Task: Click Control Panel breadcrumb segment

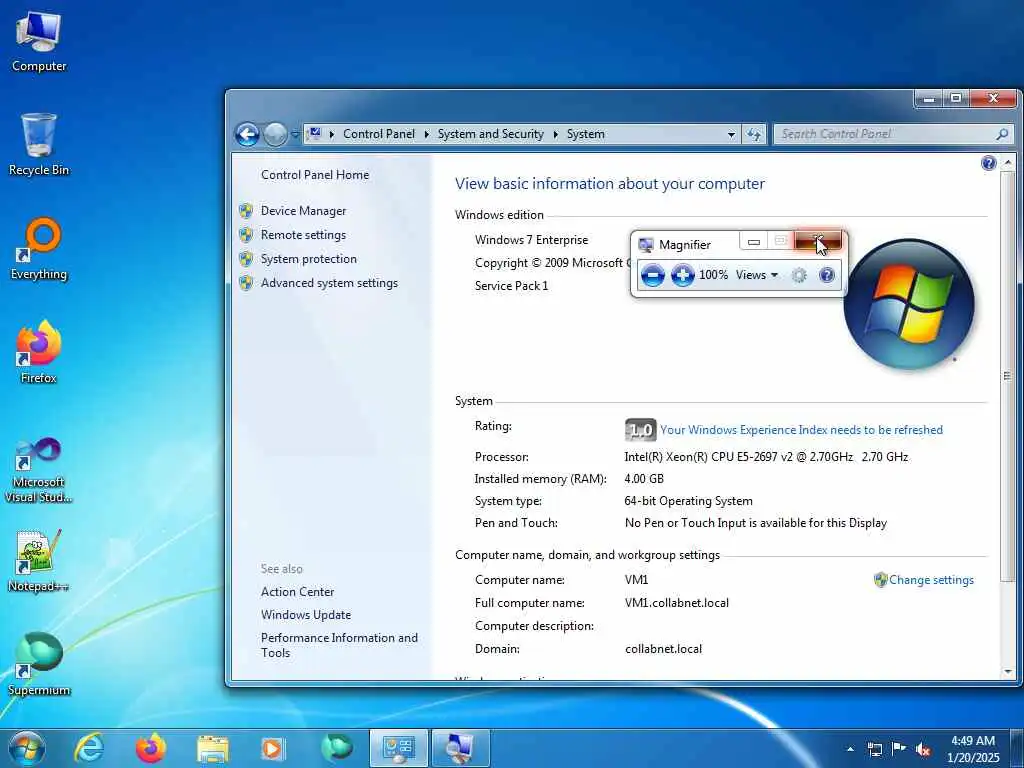Action: 379,134
